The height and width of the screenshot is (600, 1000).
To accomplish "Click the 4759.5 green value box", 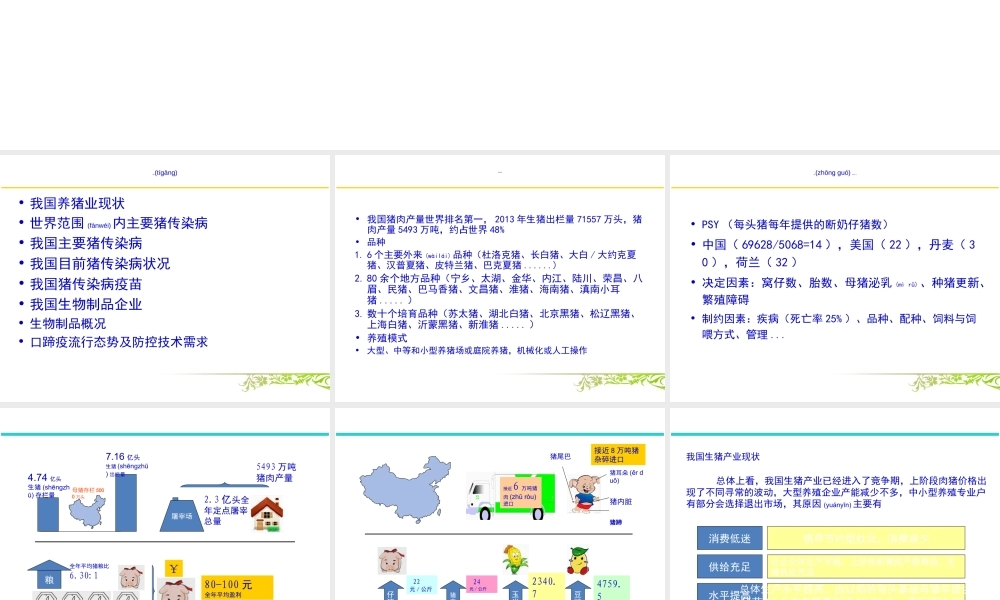I will point(612,588).
